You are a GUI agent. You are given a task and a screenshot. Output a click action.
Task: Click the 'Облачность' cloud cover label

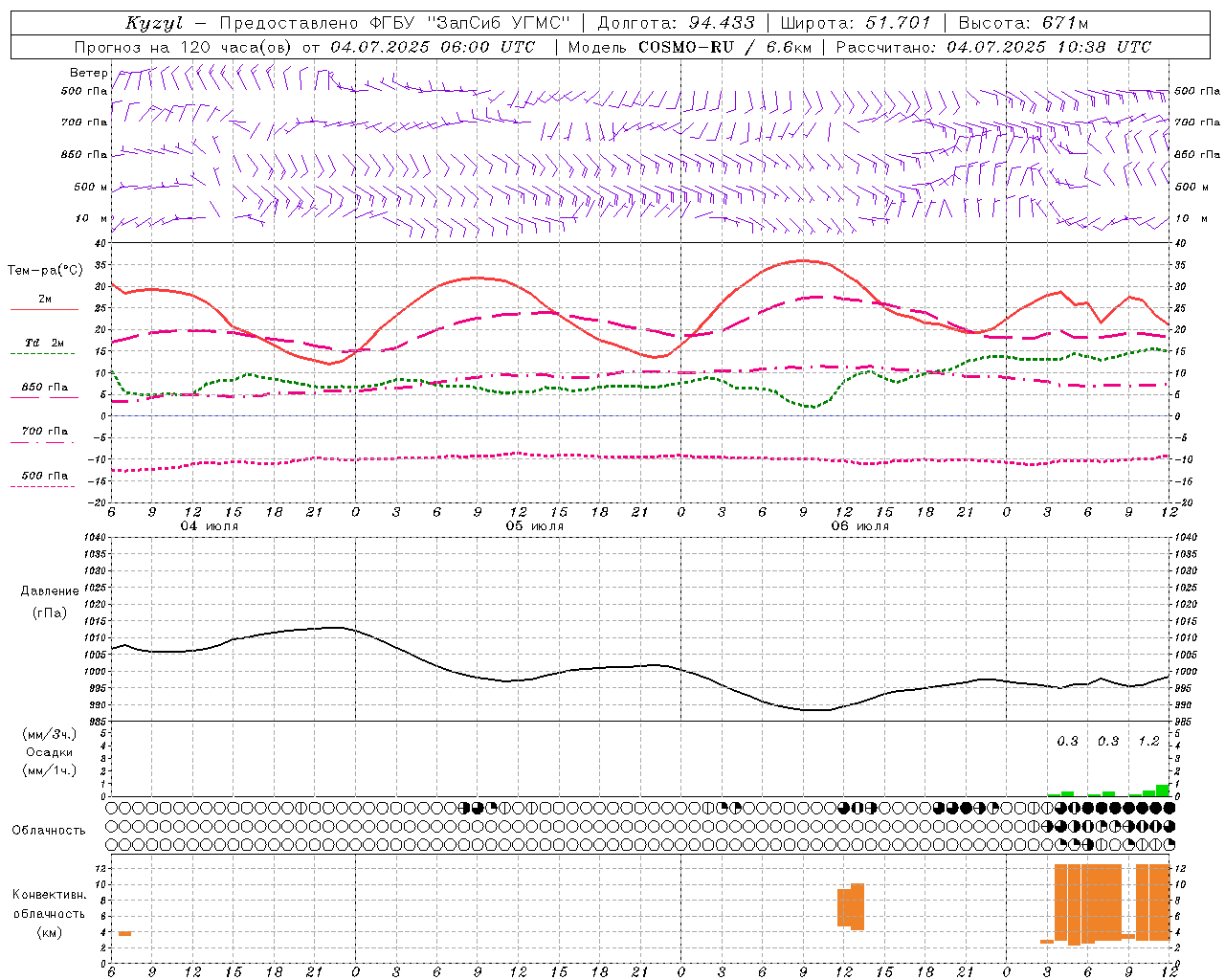(49, 831)
